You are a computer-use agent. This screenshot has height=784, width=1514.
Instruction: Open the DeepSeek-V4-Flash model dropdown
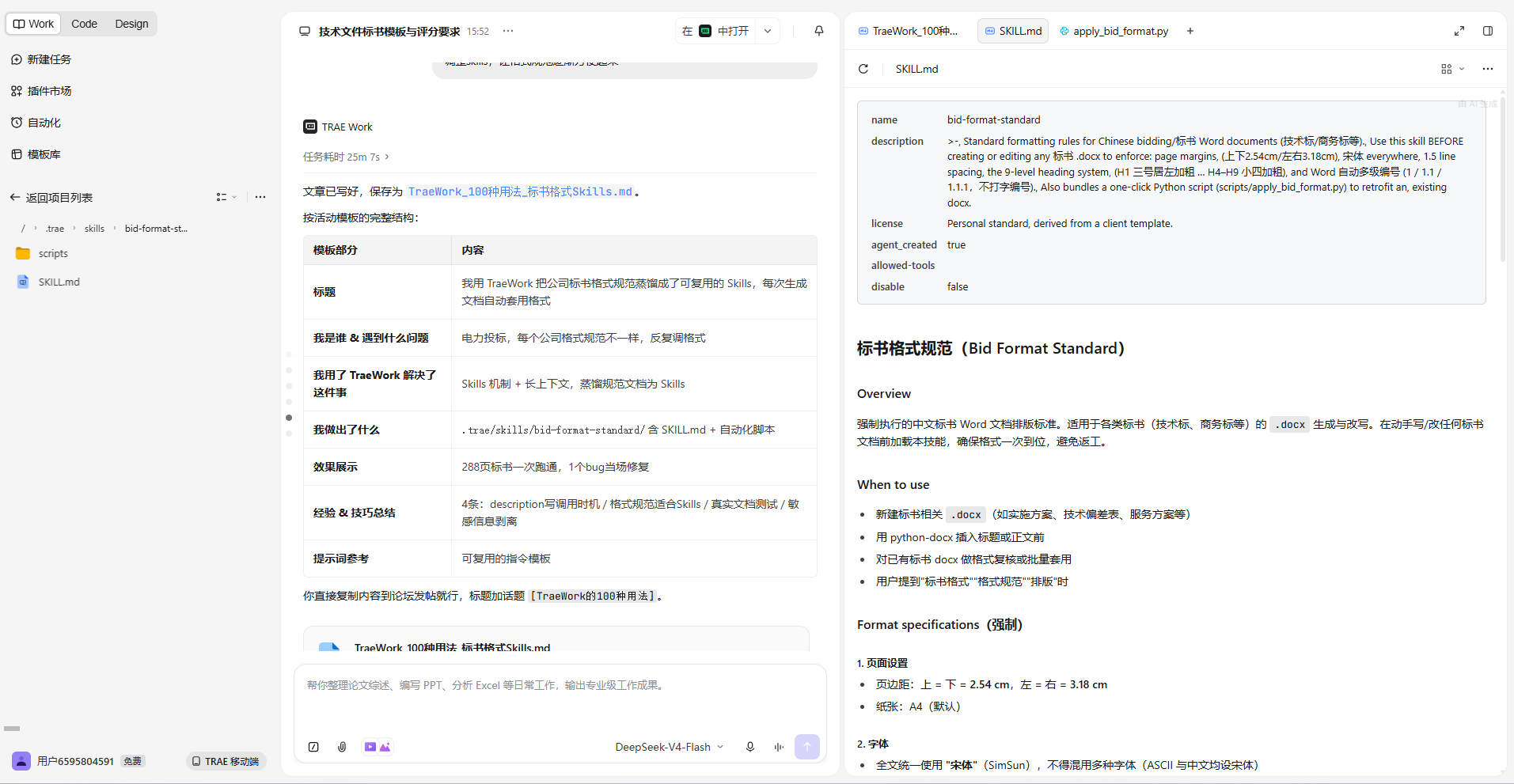point(669,747)
